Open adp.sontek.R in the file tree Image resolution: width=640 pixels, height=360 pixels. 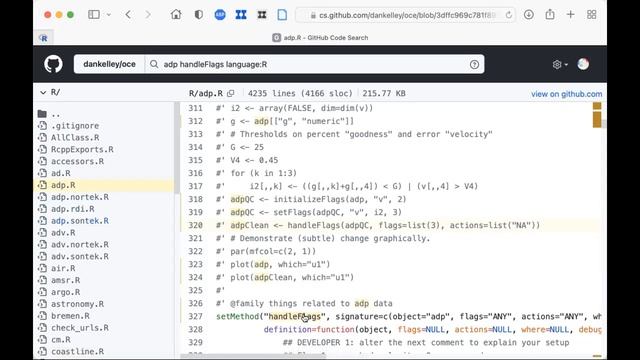(80, 220)
